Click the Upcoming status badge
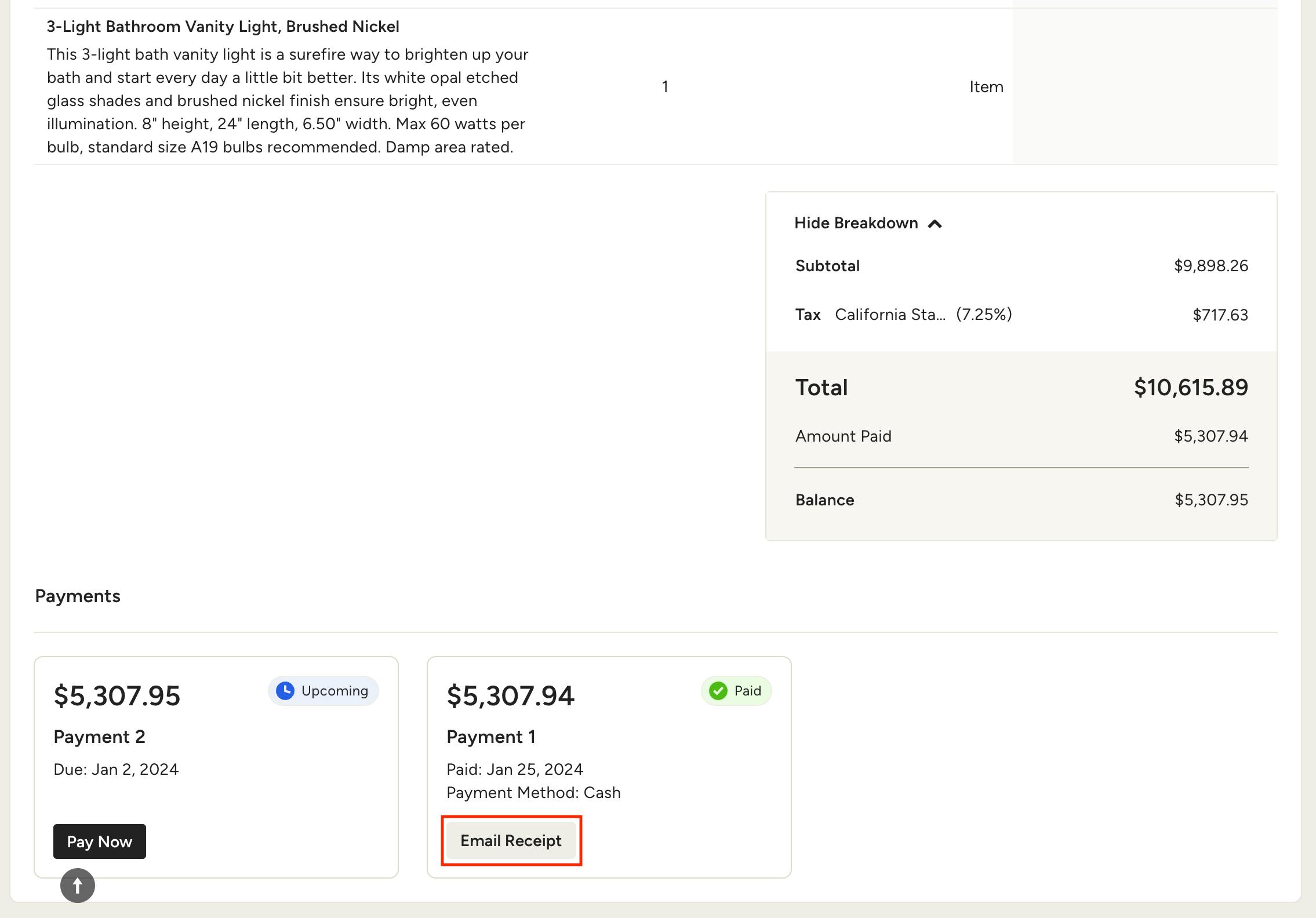 [x=323, y=690]
